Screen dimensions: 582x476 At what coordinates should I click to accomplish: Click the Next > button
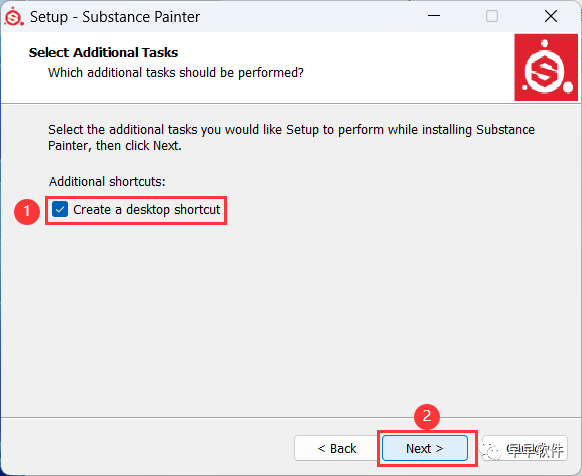tap(425, 448)
